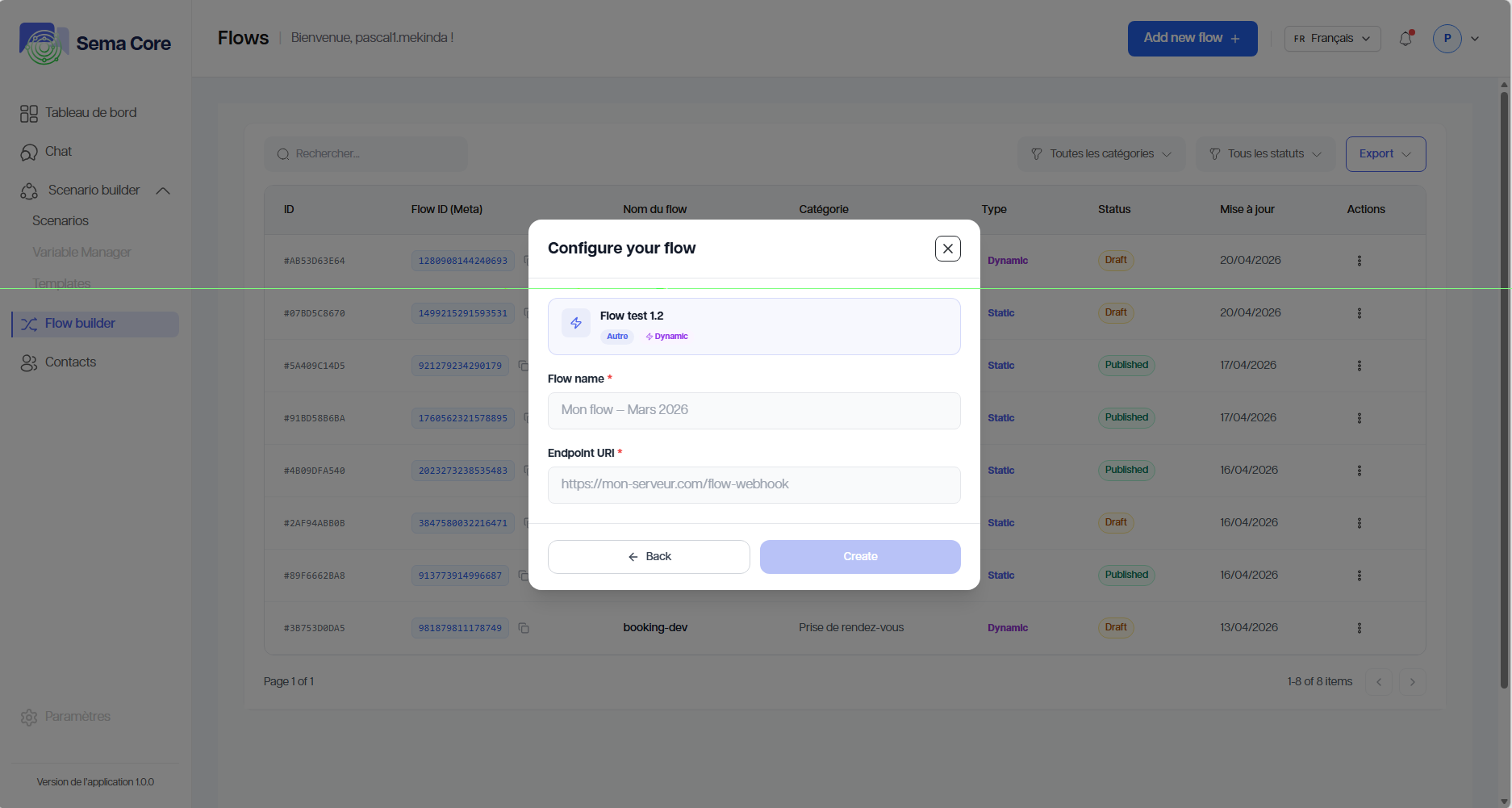Go to Contacts in the sidebar
This screenshot has width=1512, height=808.
click(70, 362)
